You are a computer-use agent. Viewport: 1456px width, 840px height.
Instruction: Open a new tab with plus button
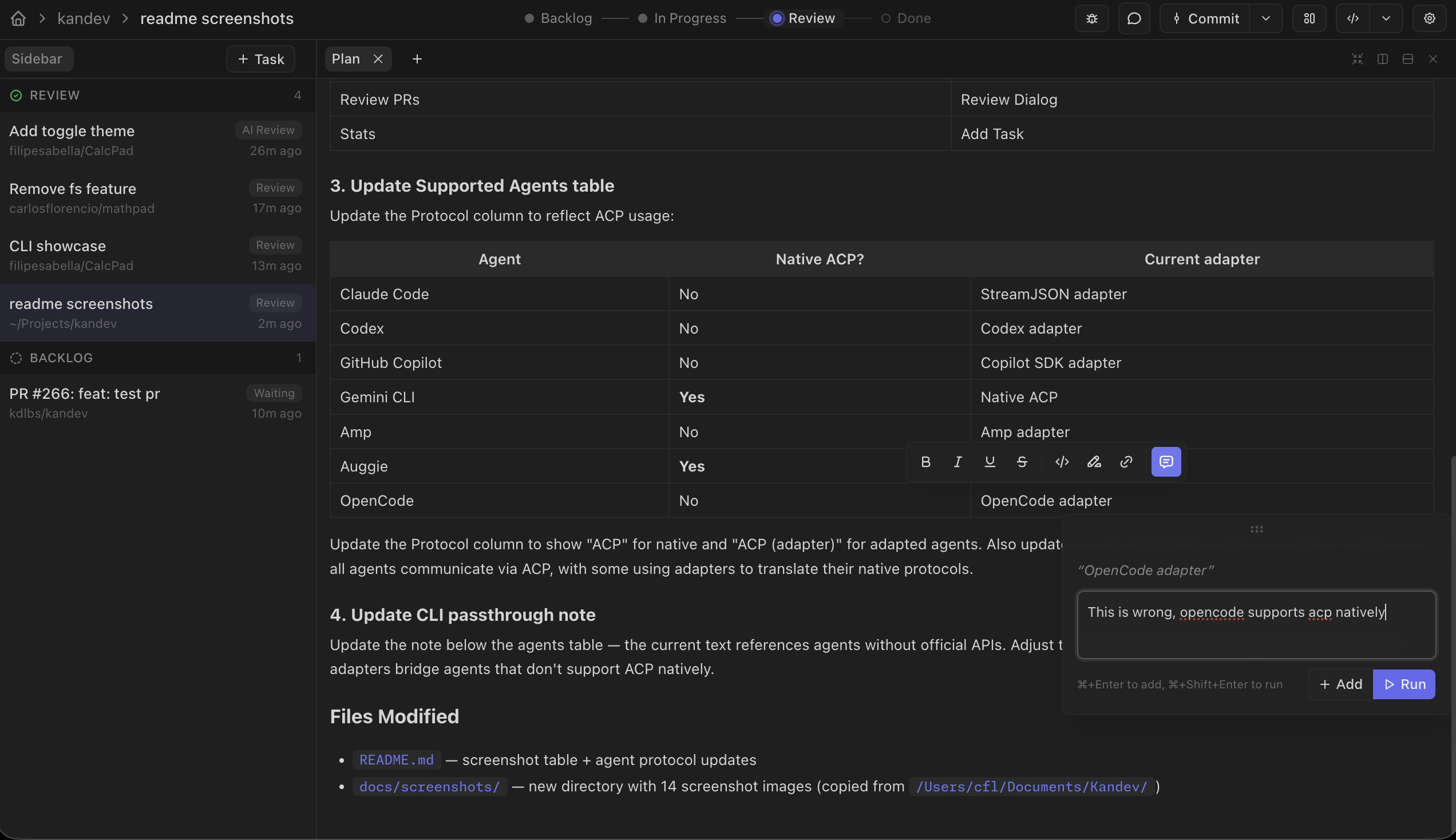click(417, 59)
